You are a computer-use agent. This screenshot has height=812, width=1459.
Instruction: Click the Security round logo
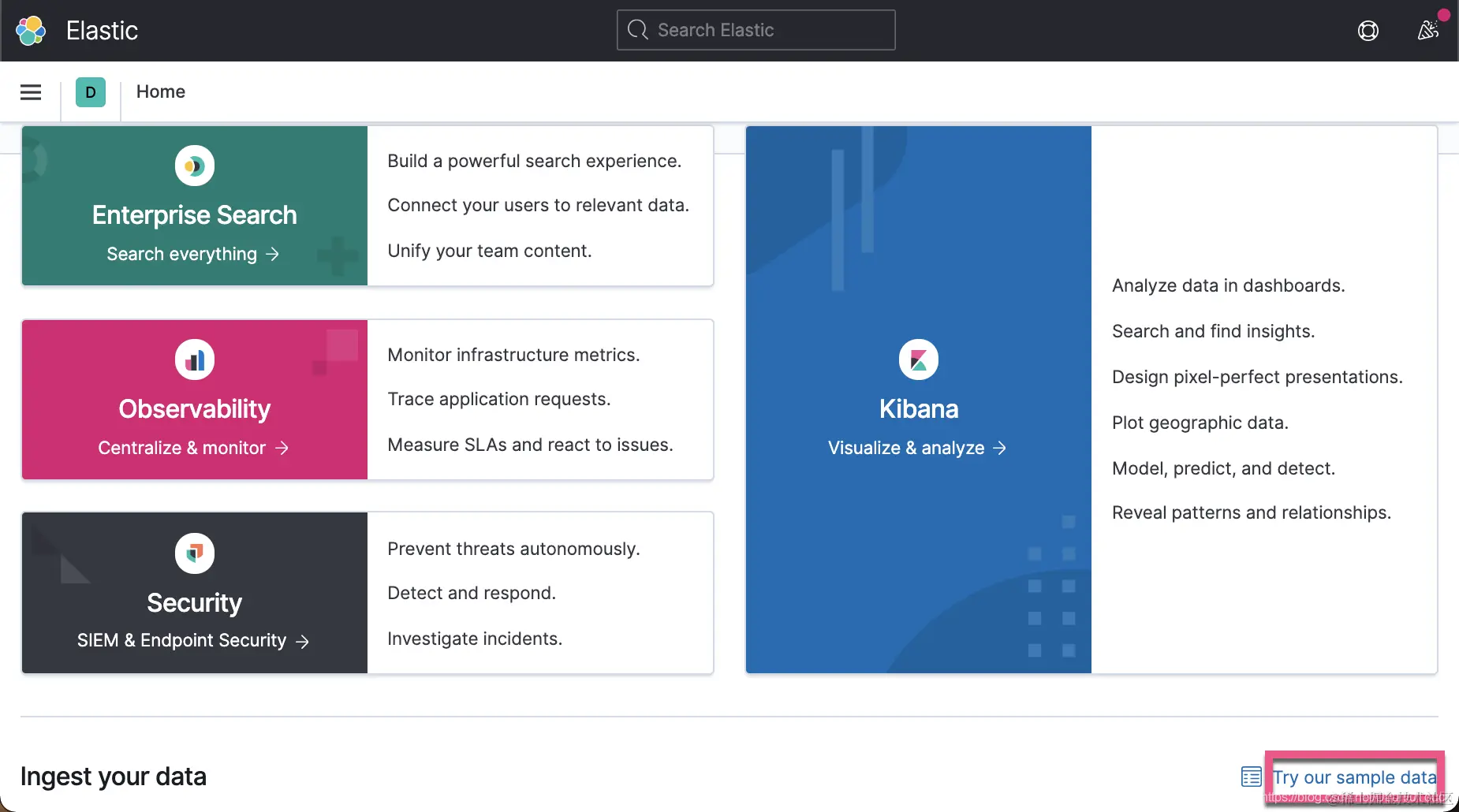(195, 553)
